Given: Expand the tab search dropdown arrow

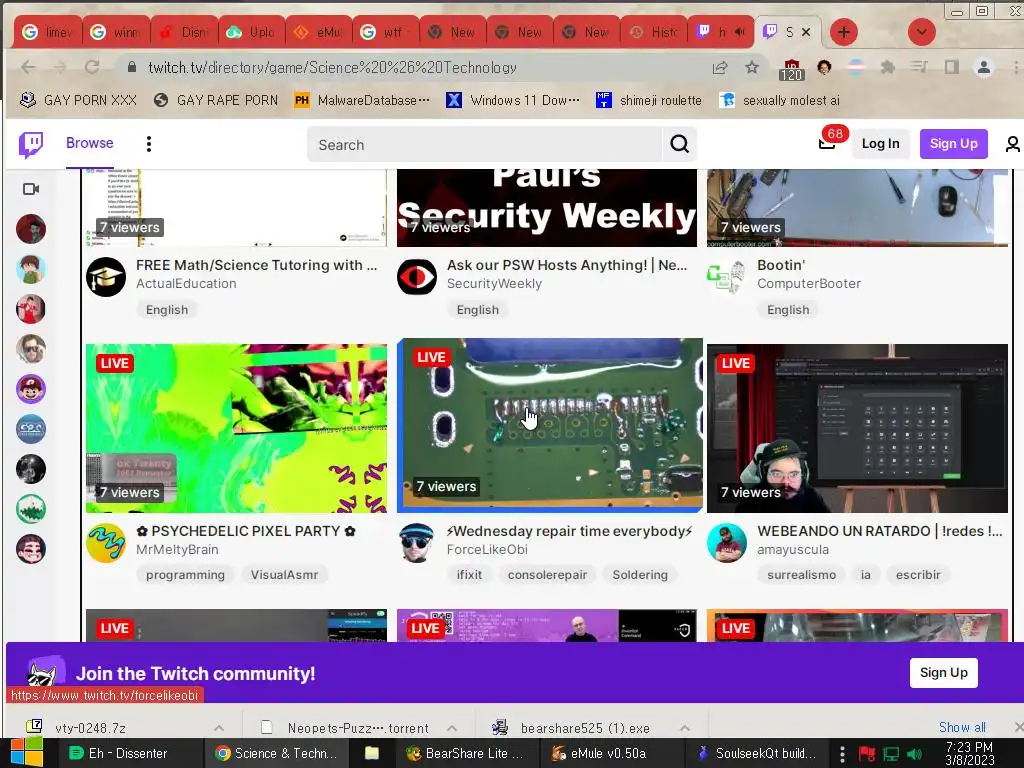Looking at the screenshot, I should pyautogui.click(x=921, y=32).
